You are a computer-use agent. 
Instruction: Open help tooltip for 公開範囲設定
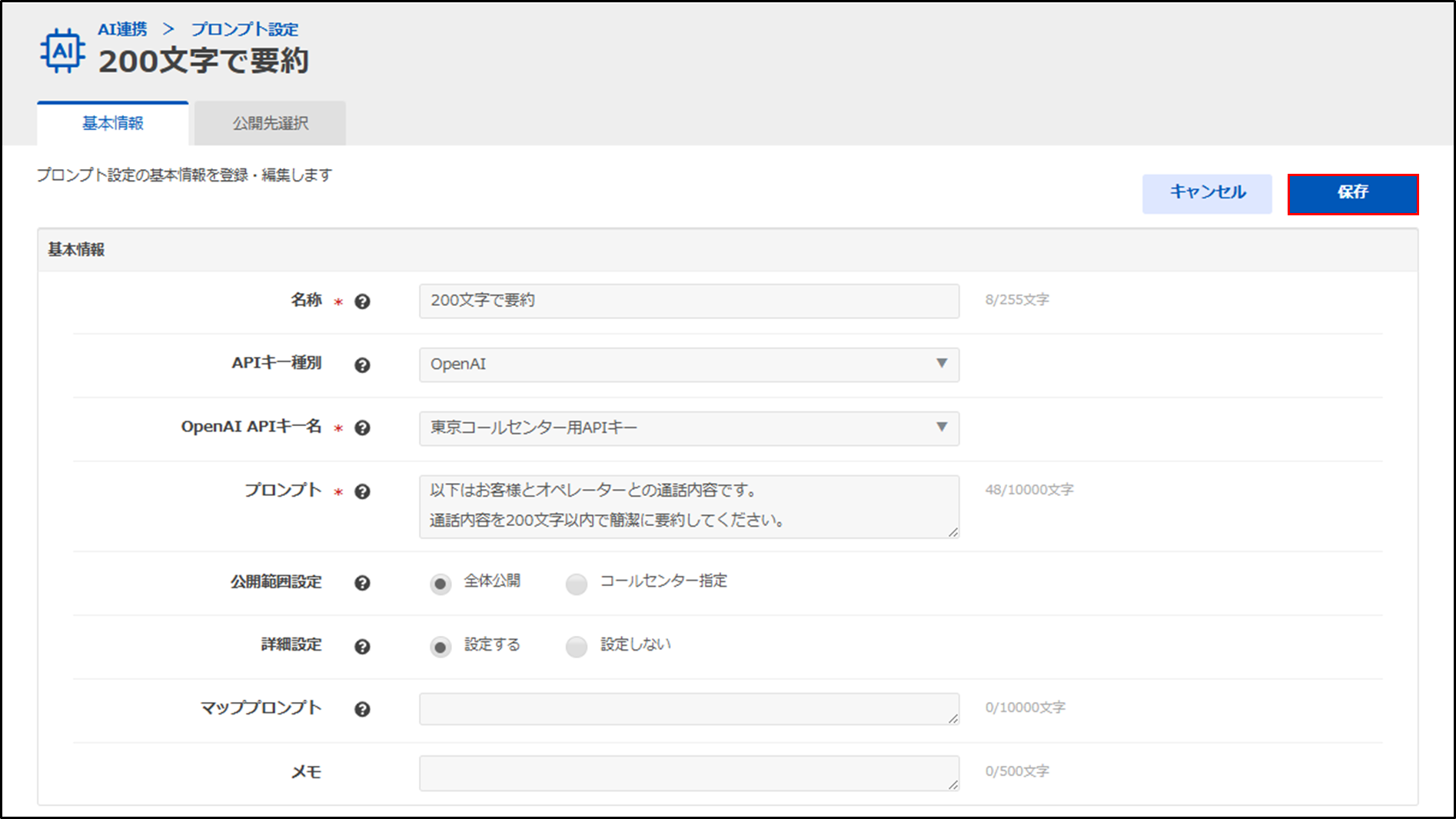pos(362,583)
